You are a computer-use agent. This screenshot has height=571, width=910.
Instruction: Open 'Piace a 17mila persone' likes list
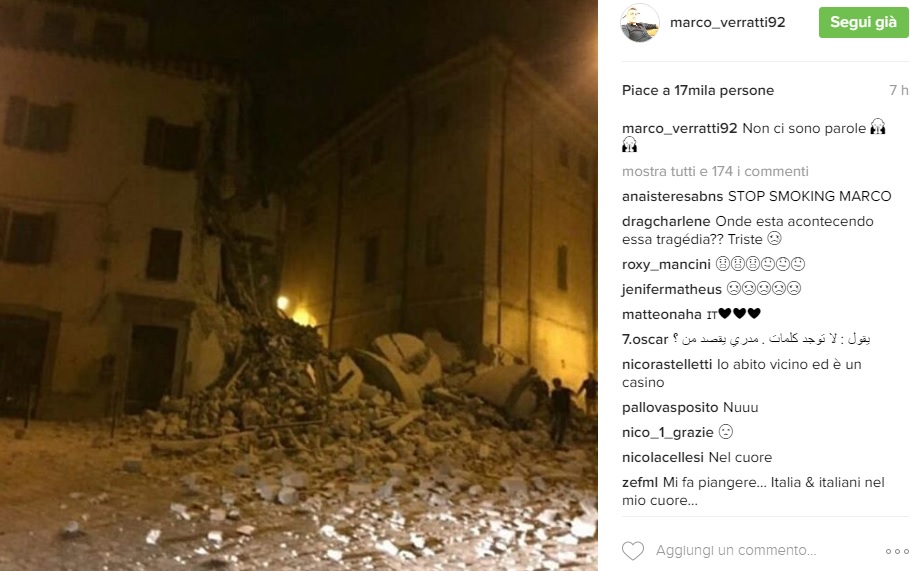(x=698, y=91)
